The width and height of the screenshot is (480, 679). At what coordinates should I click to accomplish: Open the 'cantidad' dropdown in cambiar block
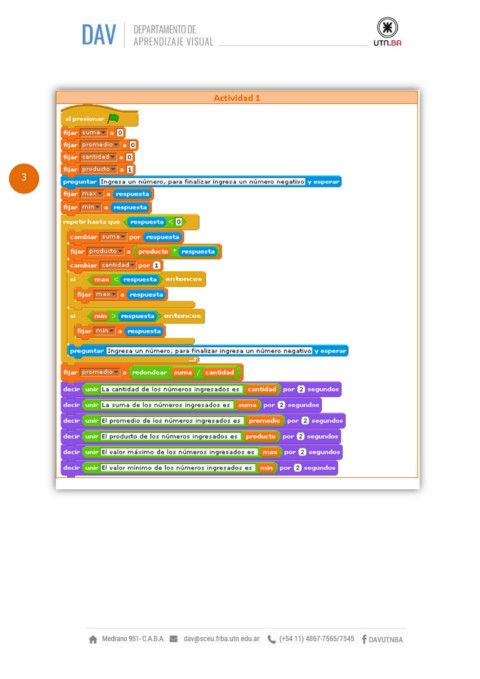click(x=118, y=265)
